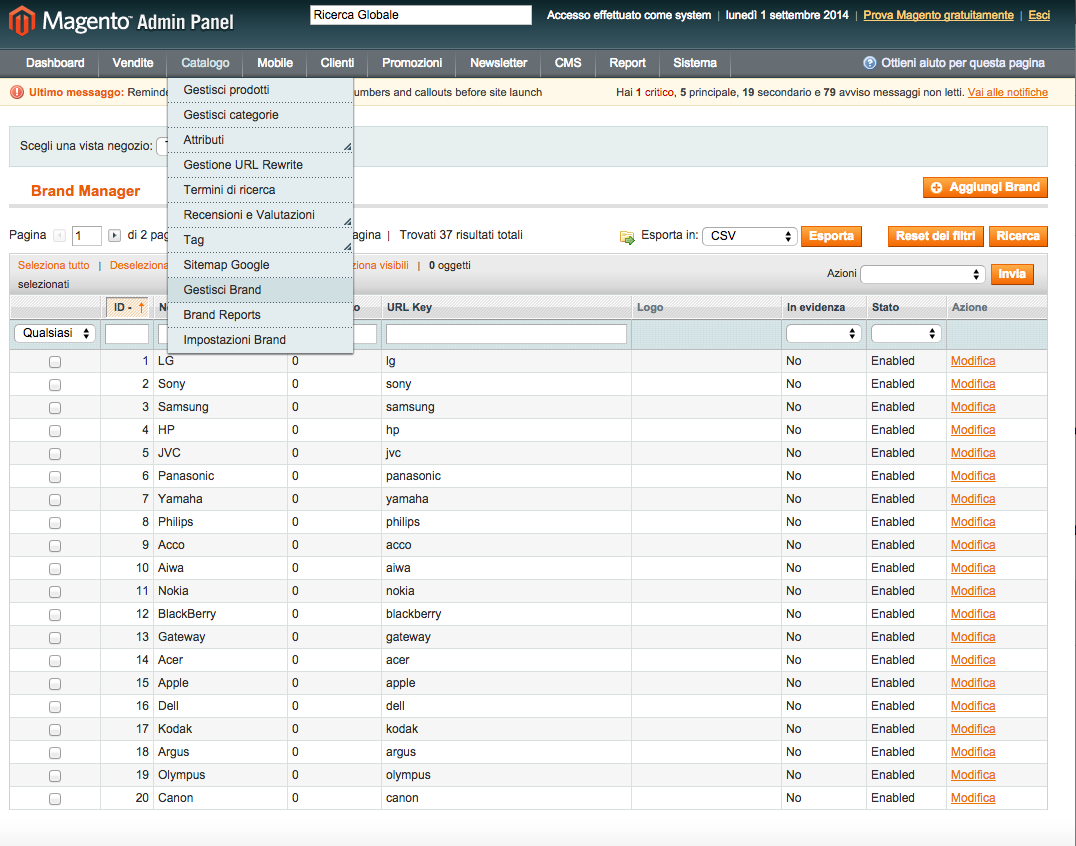
Task: Select Impostazioni Brand menu item
Action: [260, 340]
